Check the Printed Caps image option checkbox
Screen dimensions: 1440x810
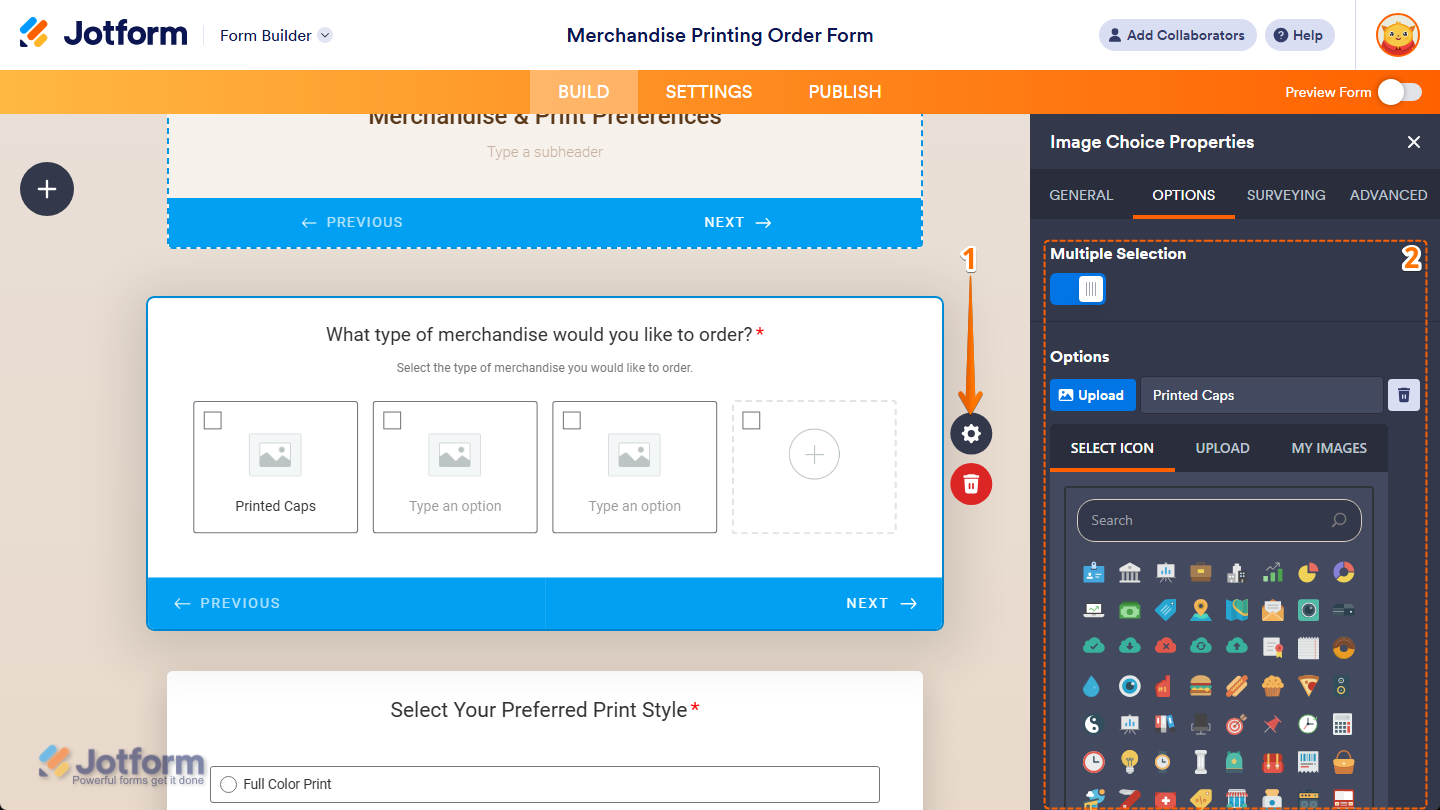click(x=213, y=420)
